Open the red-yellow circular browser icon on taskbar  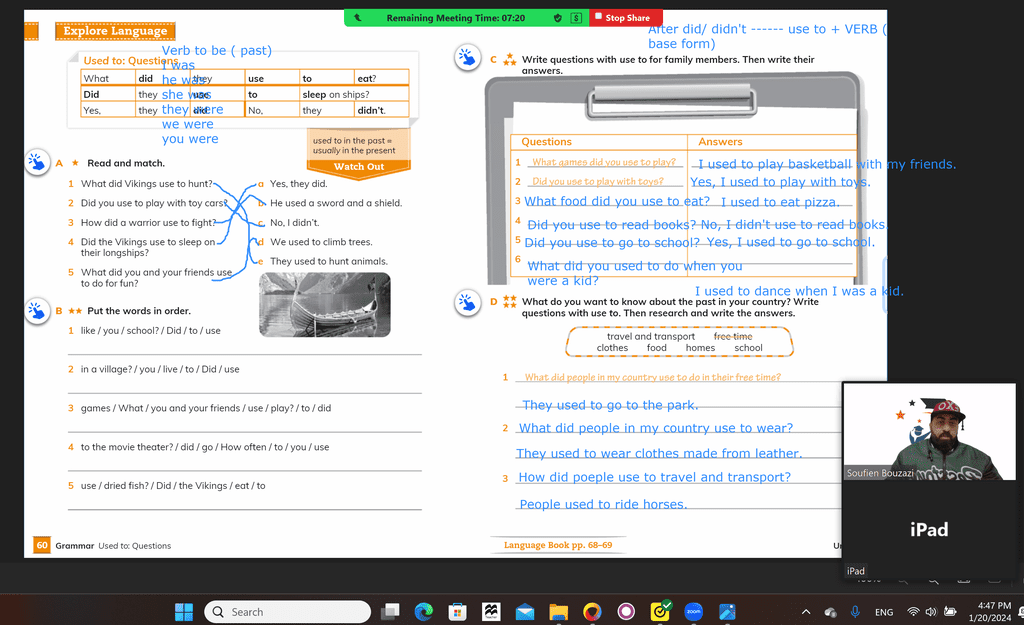(592, 612)
